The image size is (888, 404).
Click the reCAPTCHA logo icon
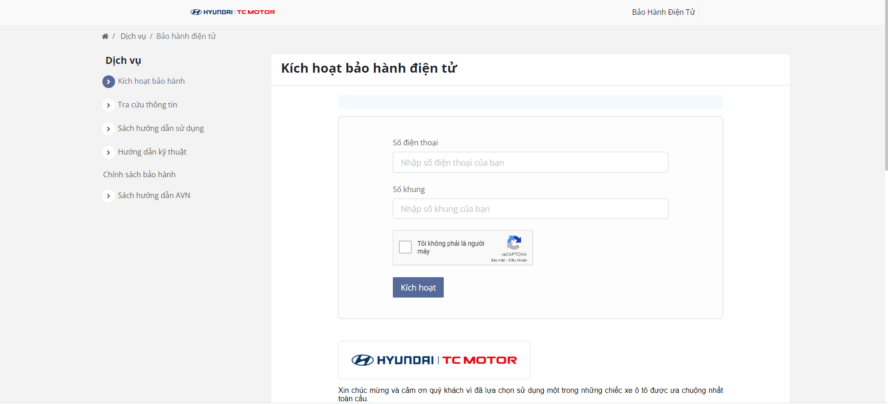pos(514,243)
